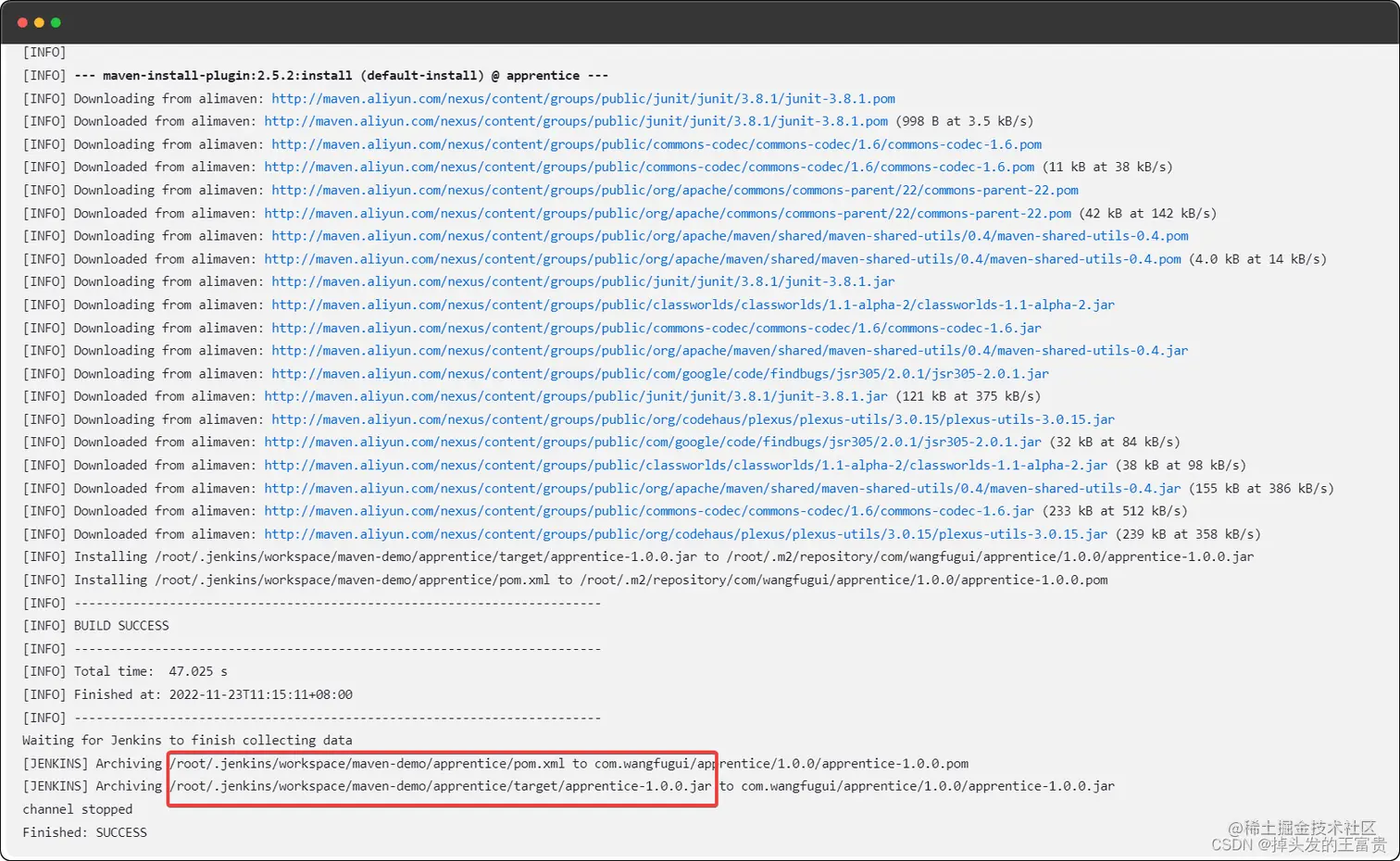Follow the Downloaded jsr305-2.0.1.jar URL
Viewport: 1400px width, 861px height.
653,442
